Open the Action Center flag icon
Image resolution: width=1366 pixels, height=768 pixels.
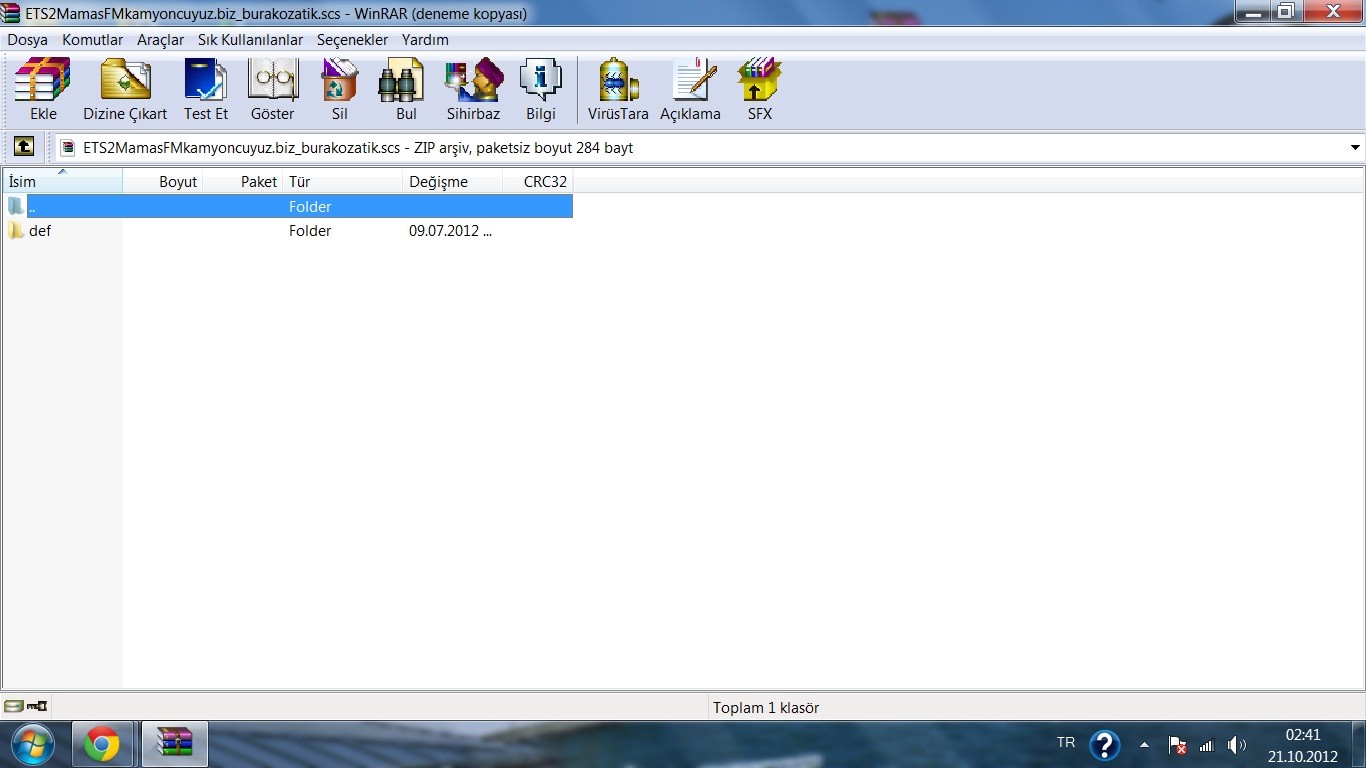(x=1178, y=745)
